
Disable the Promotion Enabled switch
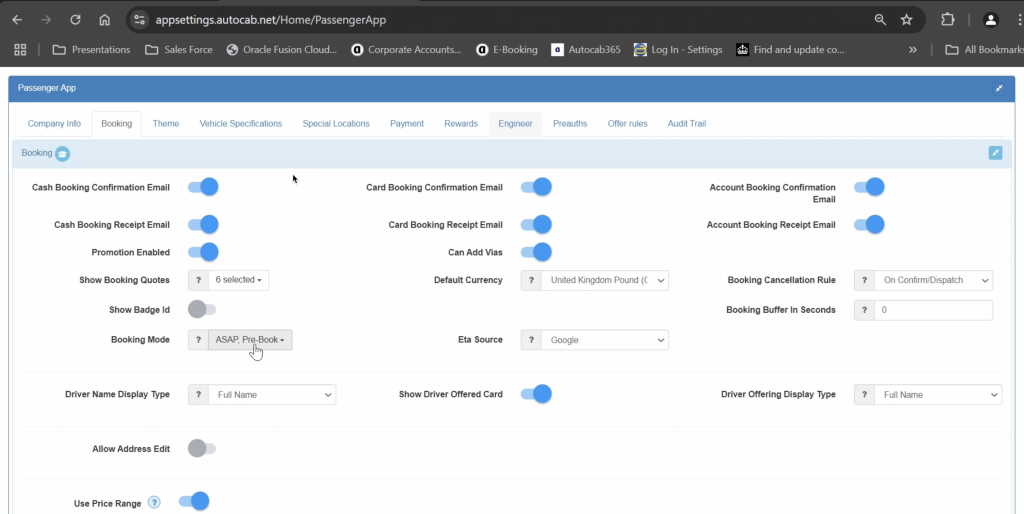point(203,252)
